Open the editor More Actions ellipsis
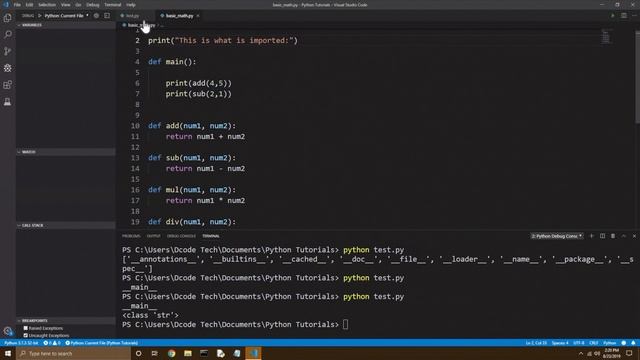Screen dimensions: 640x360 coord(634,16)
